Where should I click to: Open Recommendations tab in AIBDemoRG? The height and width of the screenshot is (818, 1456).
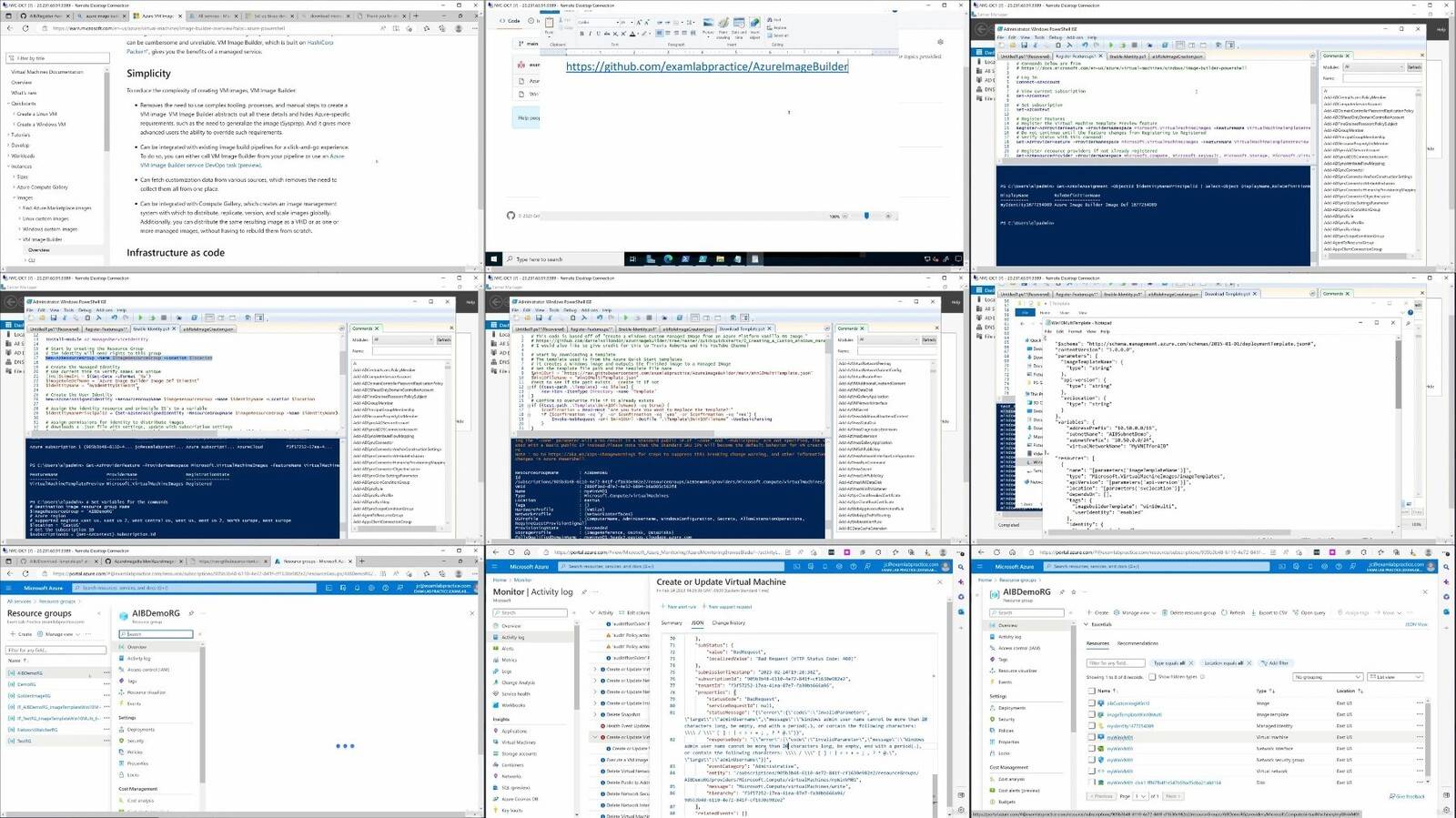(x=1137, y=643)
